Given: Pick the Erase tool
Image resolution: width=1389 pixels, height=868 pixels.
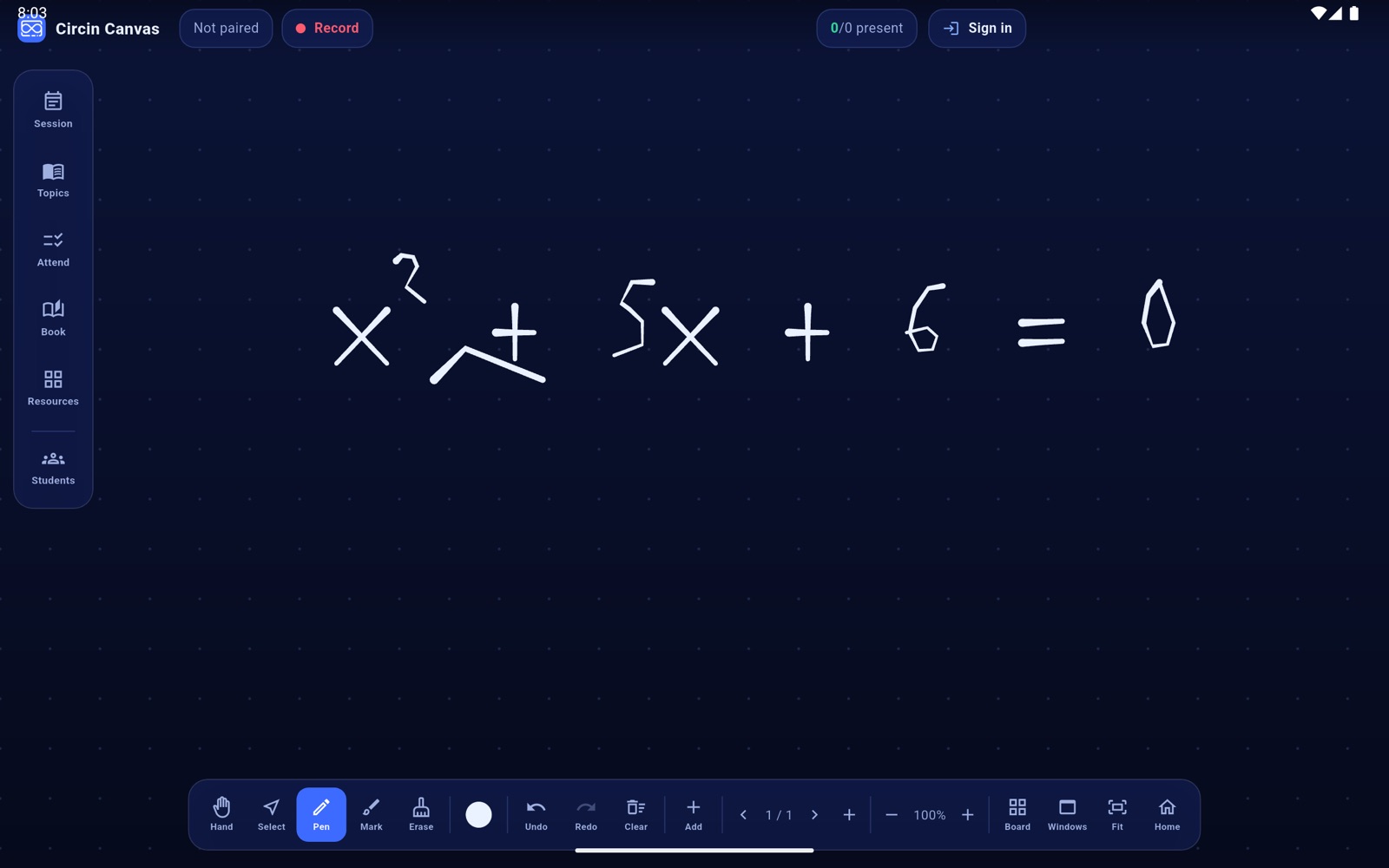Looking at the screenshot, I should click(x=421, y=814).
